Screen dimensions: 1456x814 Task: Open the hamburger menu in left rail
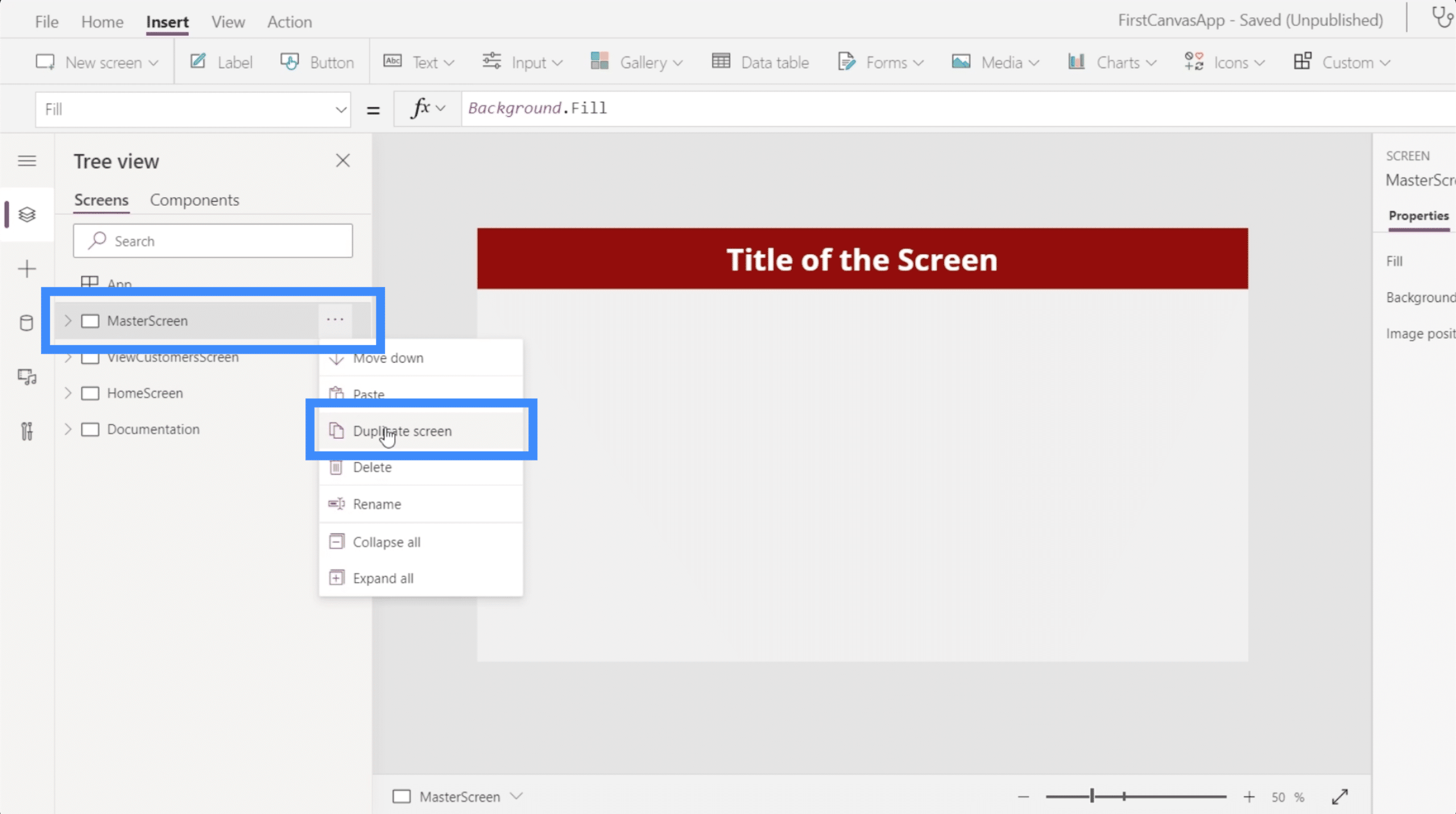point(27,161)
